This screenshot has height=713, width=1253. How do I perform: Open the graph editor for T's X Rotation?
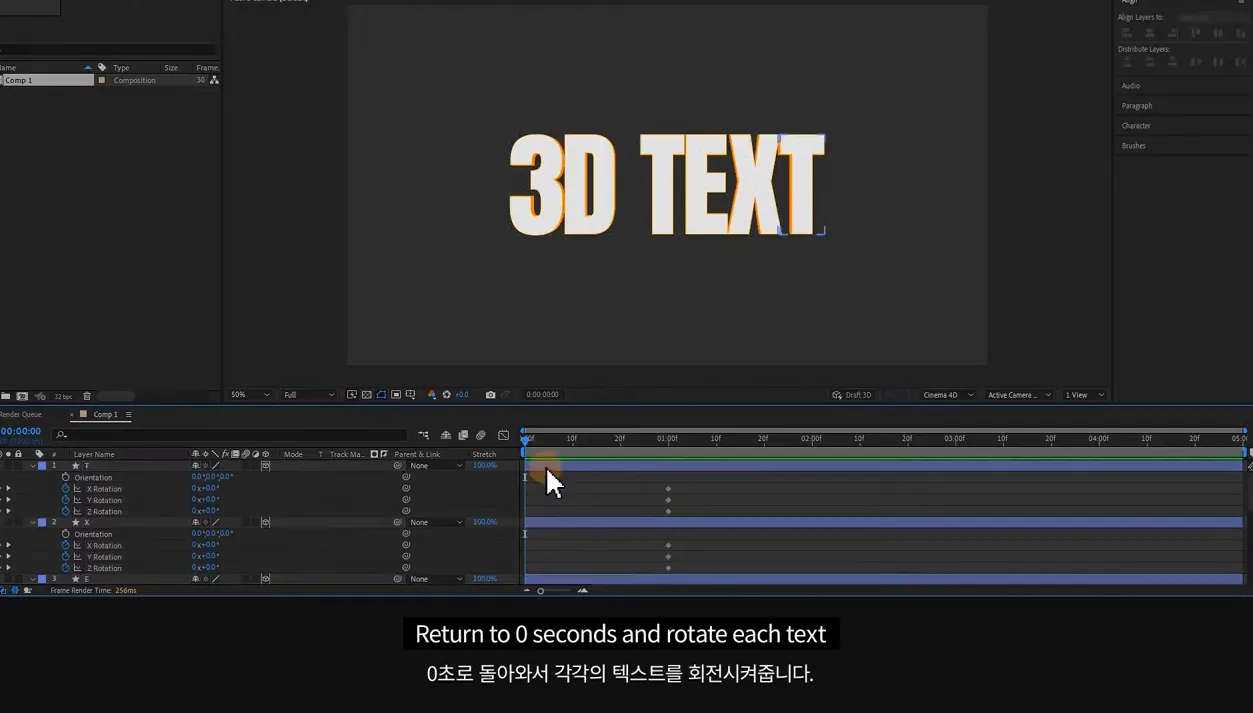(77, 489)
